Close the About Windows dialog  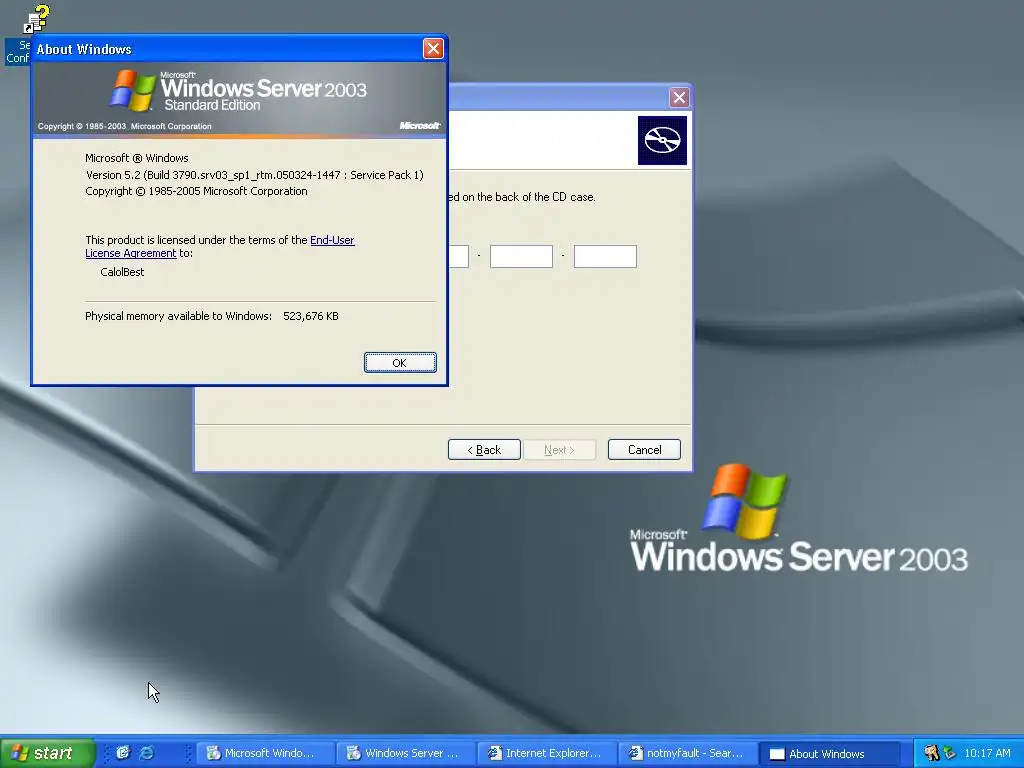(433, 48)
